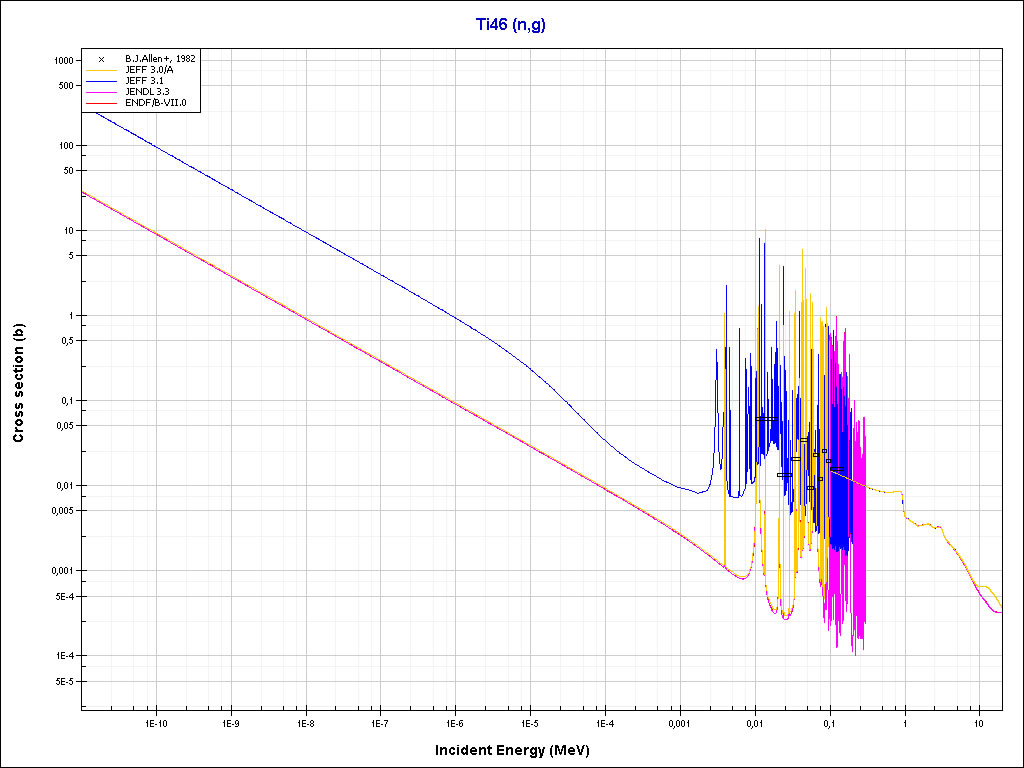
Task: Click the 10 tick on the x-axis
Action: pos(979,722)
